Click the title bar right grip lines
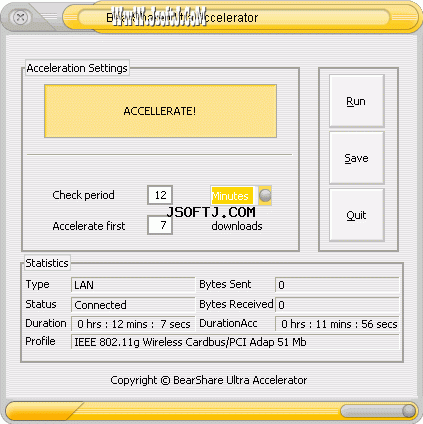The width and height of the screenshot is (423, 424). pyautogui.click(x=404, y=17)
